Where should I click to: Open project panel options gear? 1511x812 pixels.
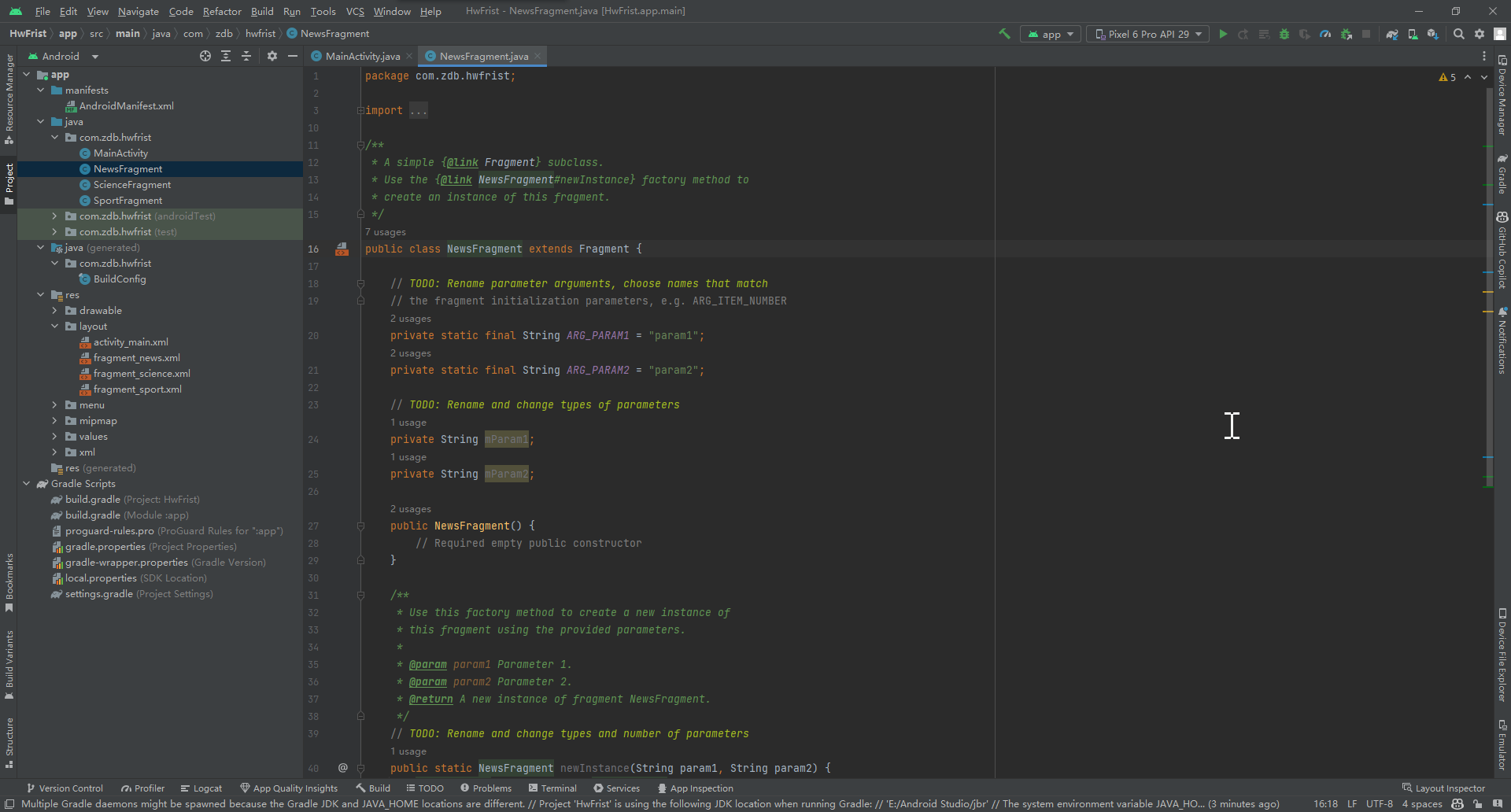click(x=272, y=56)
